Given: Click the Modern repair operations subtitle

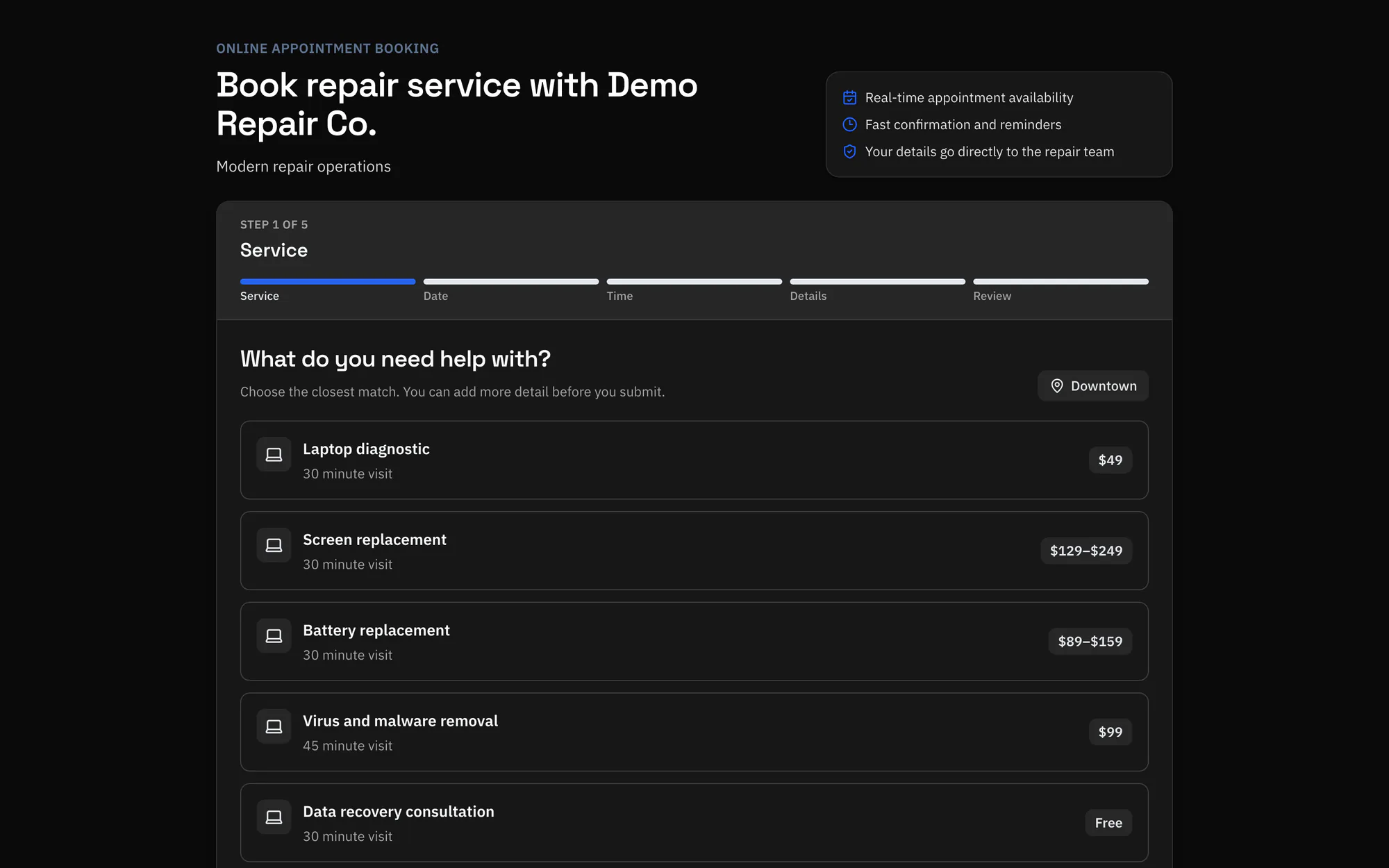Looking at the screenshot, I should coord(303,167).
